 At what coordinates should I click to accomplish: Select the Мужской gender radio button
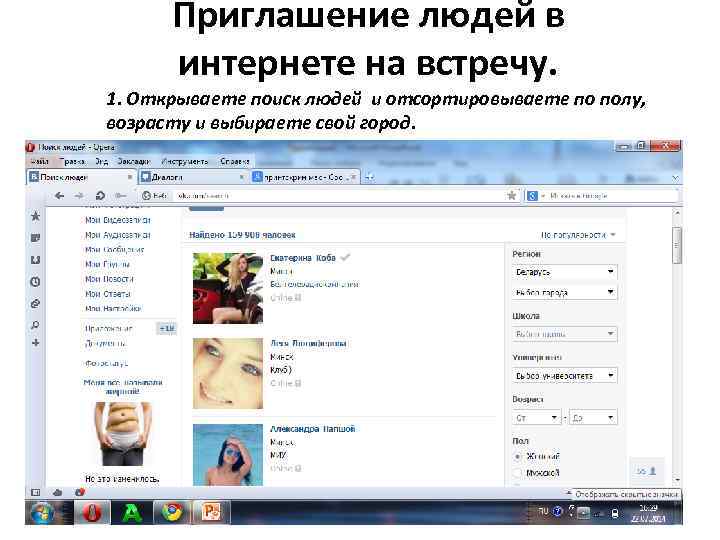518,472
